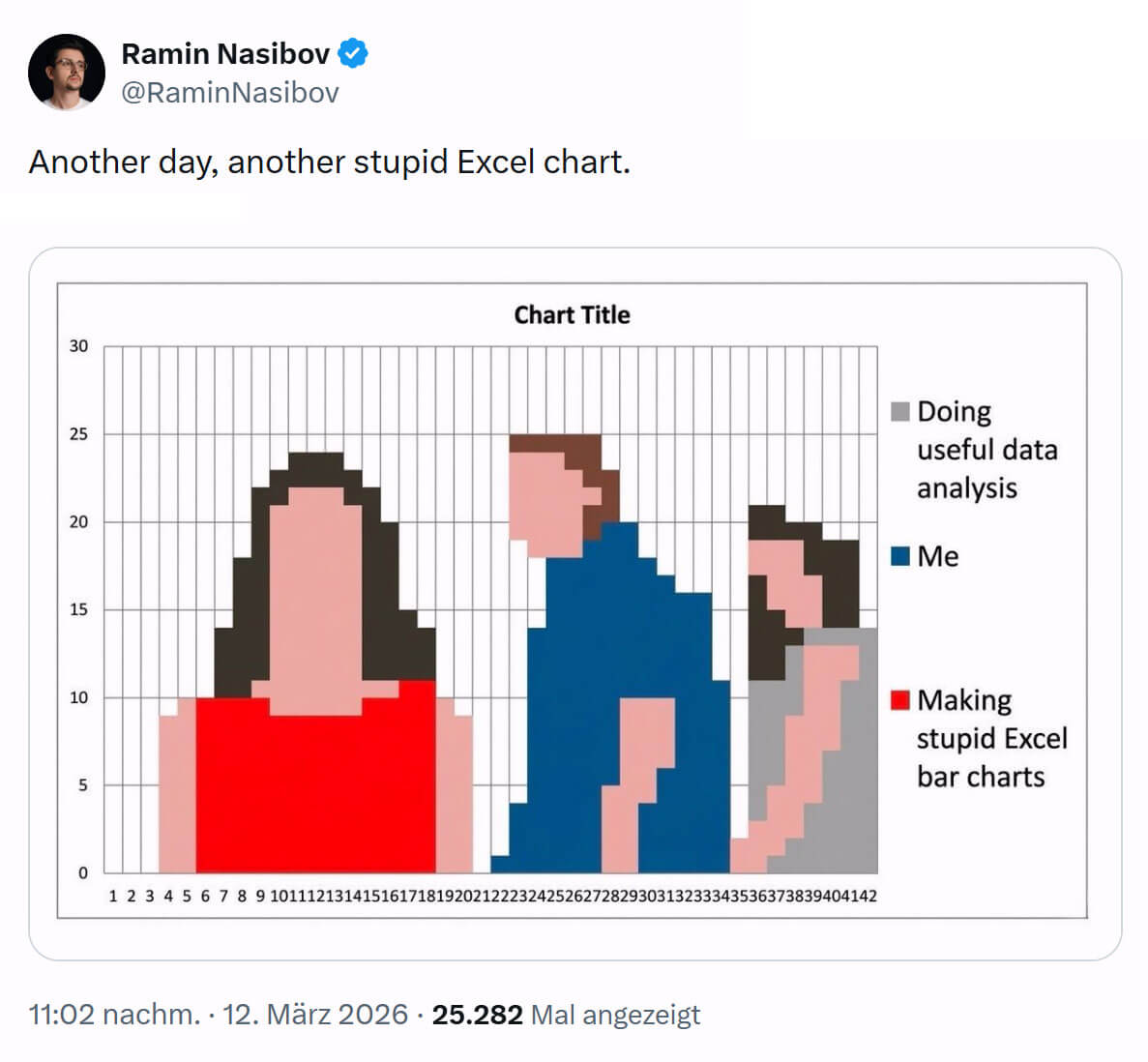
Task: Click the 25.282 view count
Action: click(x=477, y=1015)
